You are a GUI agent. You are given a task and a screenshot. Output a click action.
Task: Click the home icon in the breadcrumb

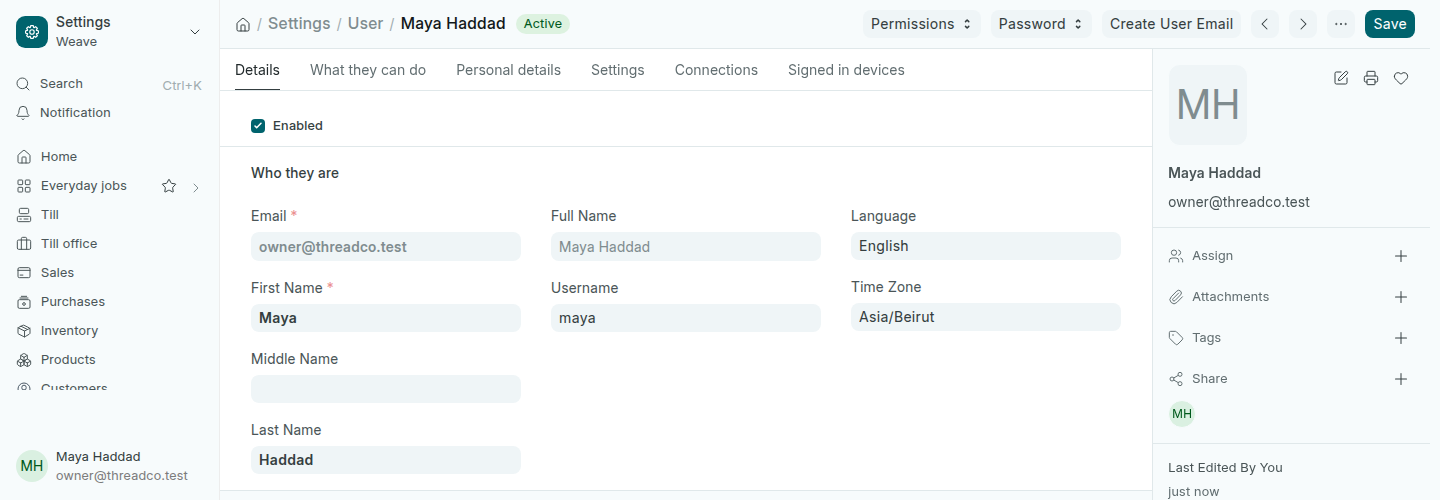[x=243, y=24]
